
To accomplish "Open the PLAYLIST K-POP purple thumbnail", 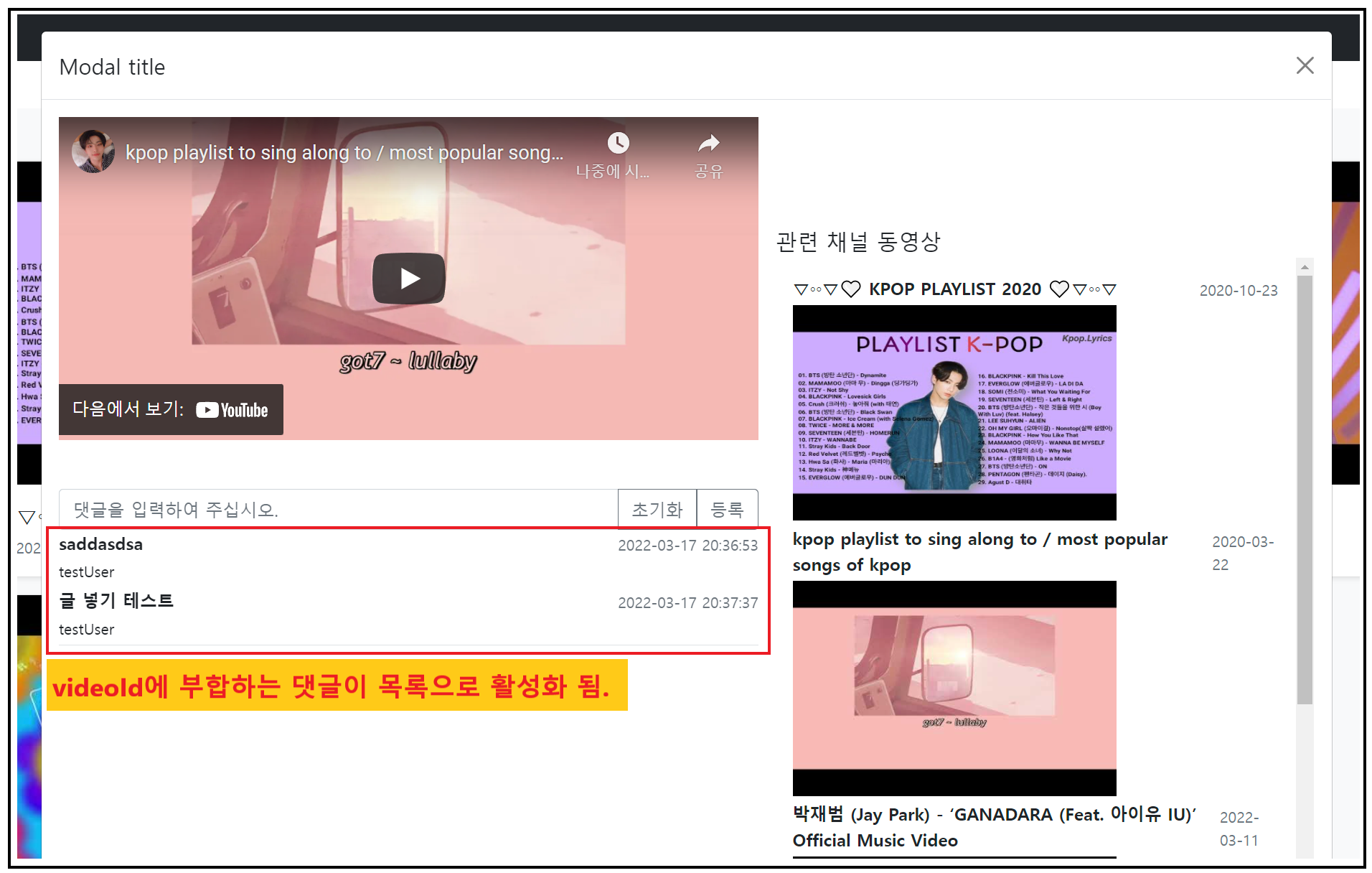I will coord(954,412).
